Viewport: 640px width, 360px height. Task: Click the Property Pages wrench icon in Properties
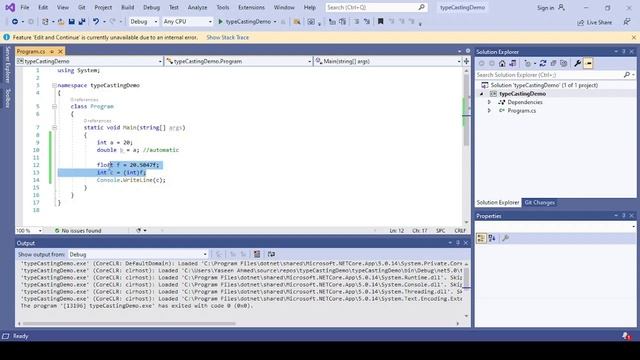[505, 238]
